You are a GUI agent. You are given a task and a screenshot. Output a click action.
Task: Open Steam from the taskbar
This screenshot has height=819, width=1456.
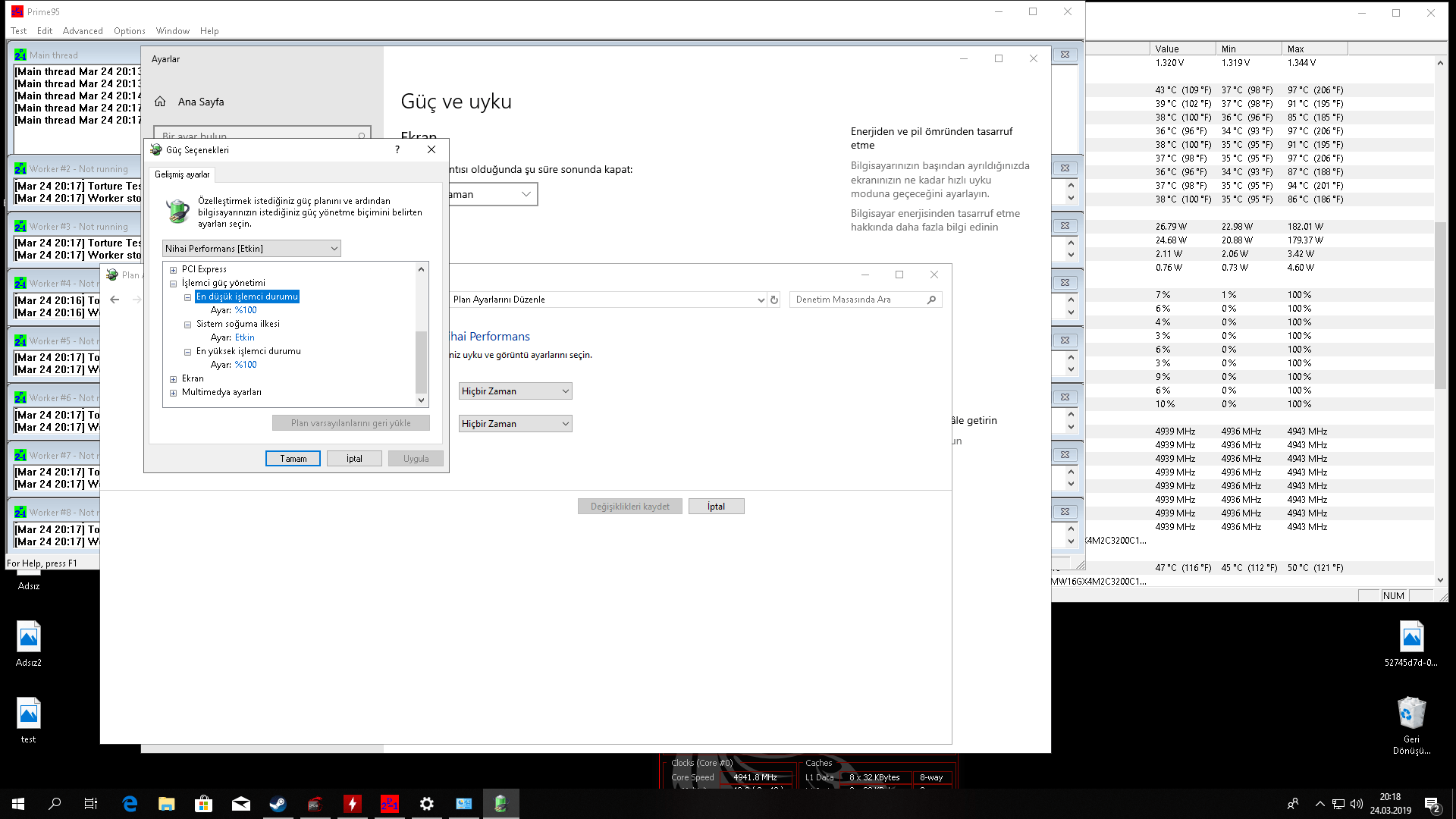click(278, 804)
